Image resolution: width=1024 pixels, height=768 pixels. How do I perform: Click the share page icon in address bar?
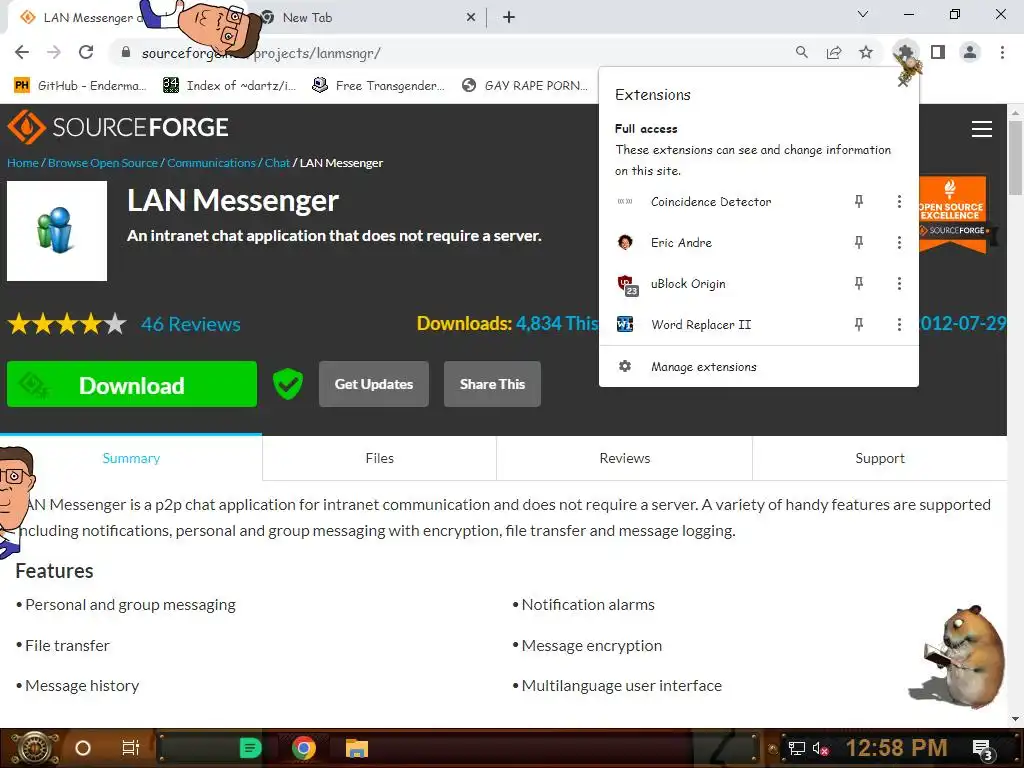tap(834, 52)
